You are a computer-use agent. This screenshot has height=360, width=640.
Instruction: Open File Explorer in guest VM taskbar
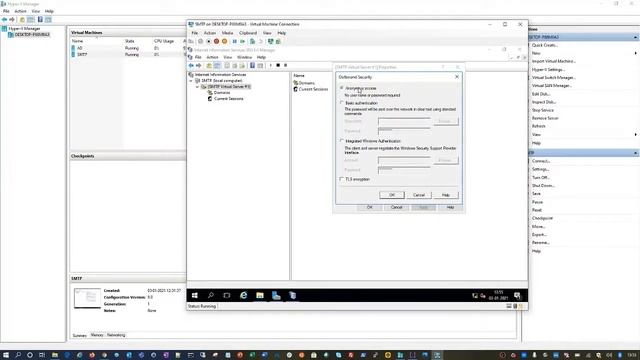coord(260,296)
